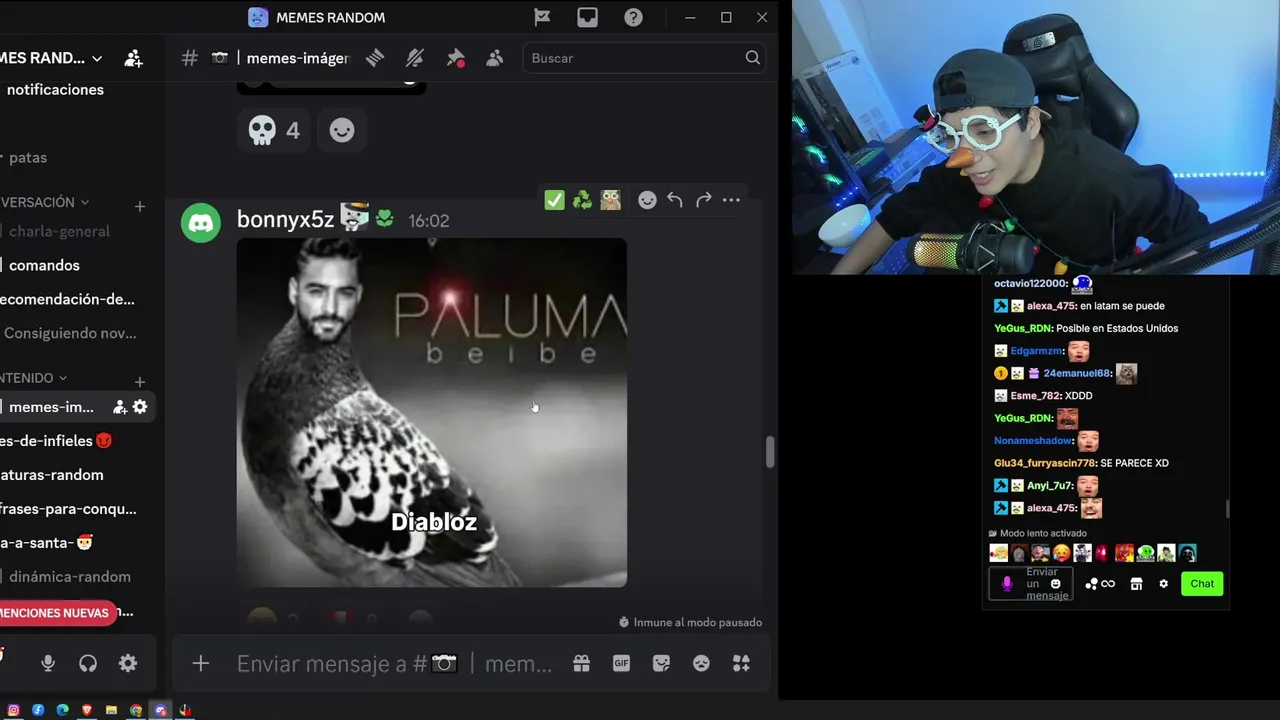The image size is (1280, 720).
Task: Toggle headphones deafen in user panel
Action: click(x=88, y=663)
